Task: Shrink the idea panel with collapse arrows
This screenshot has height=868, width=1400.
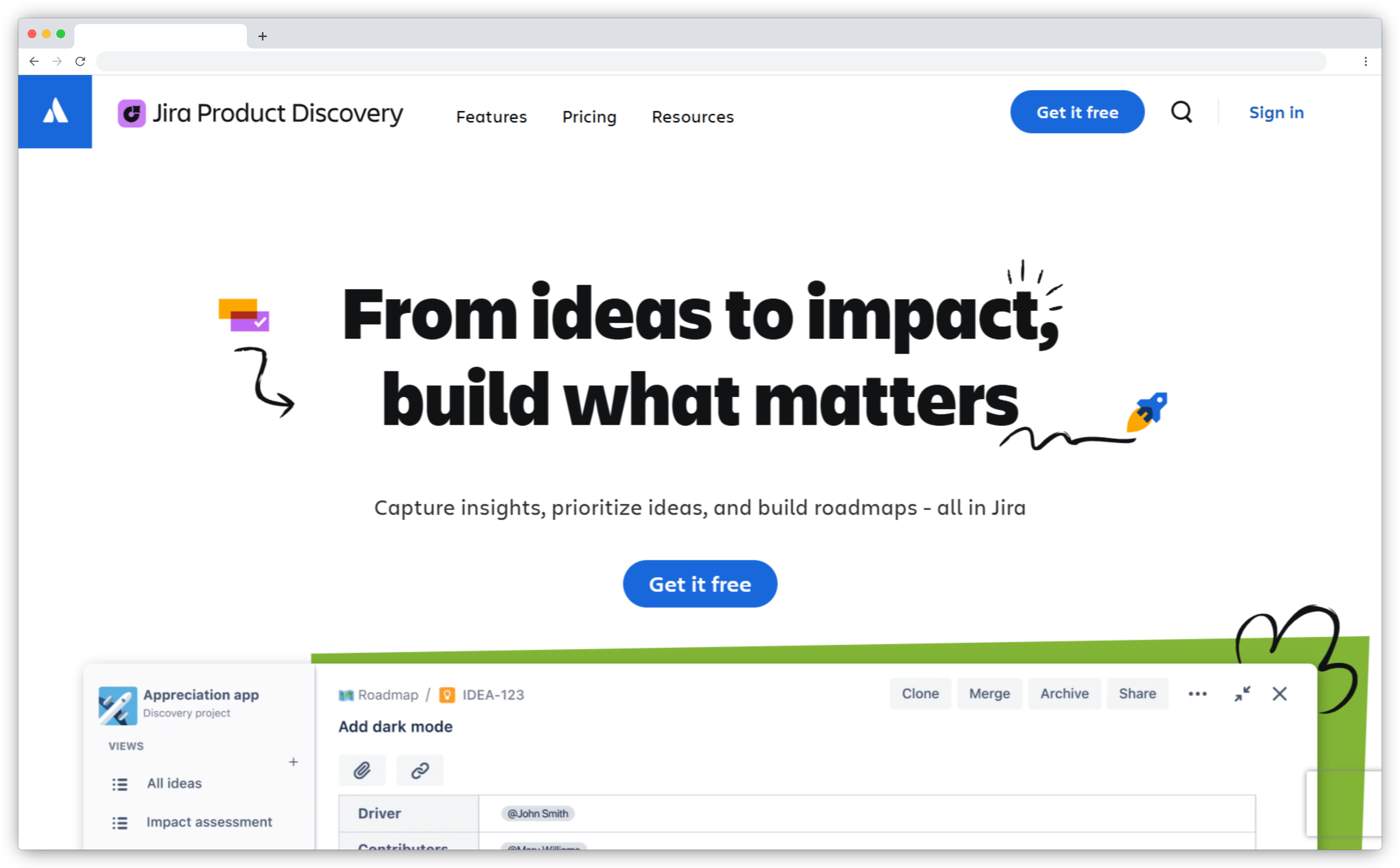Action: (1242, 693)
